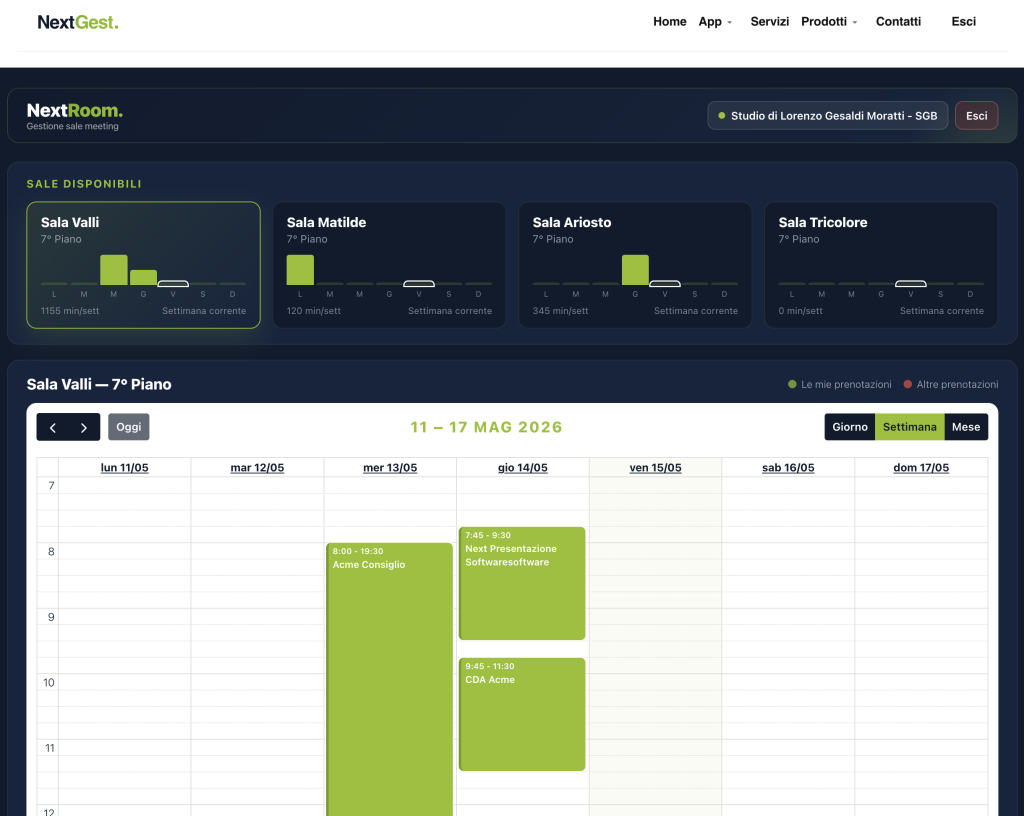The image size is (1024, 816).
Task: Click Sala Valli Thursday usage bar
Action: click(x=144, y=277)
